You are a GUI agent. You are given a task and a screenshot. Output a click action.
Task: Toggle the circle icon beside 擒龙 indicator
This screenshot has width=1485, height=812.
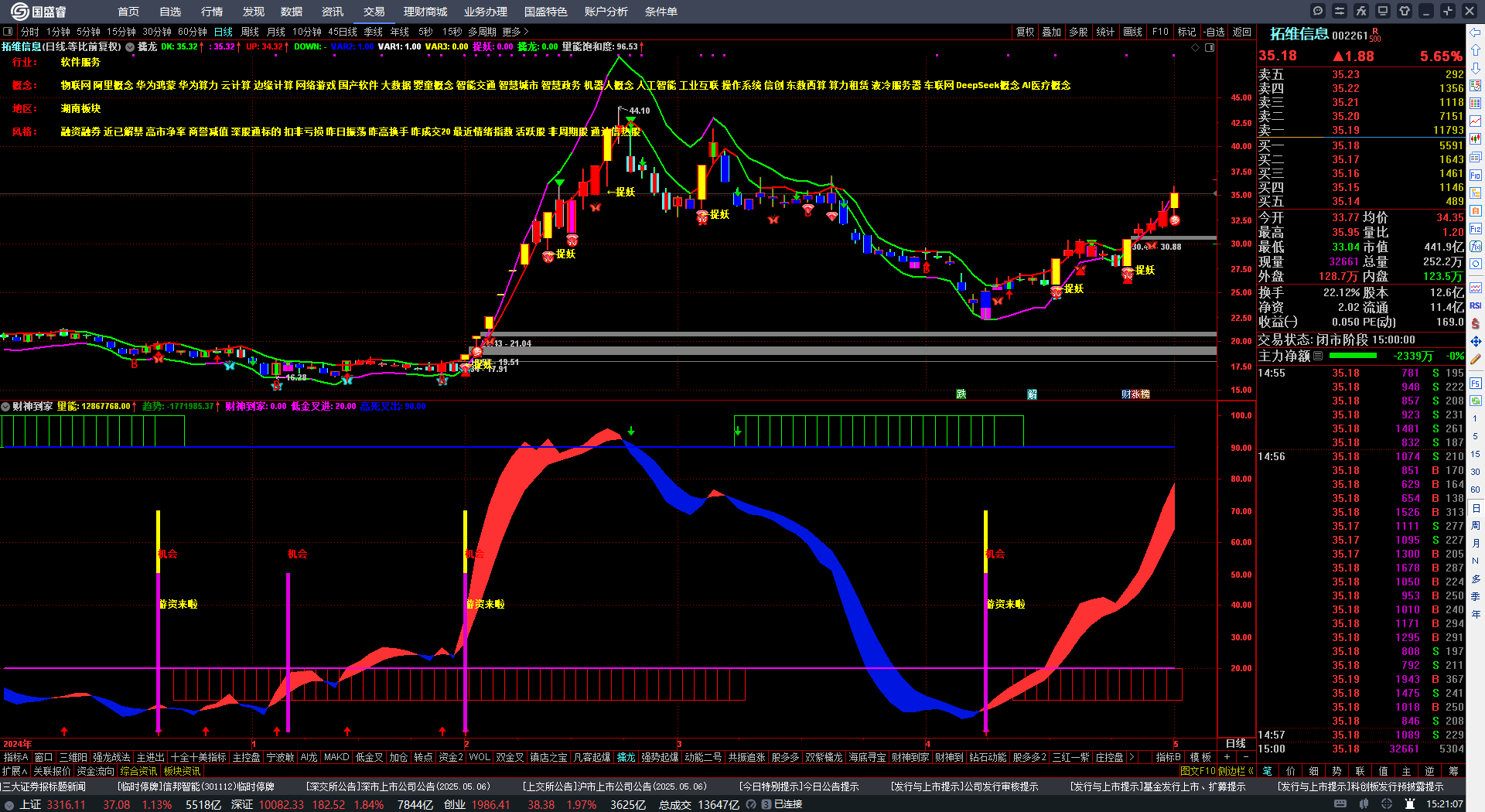[130, 47]
